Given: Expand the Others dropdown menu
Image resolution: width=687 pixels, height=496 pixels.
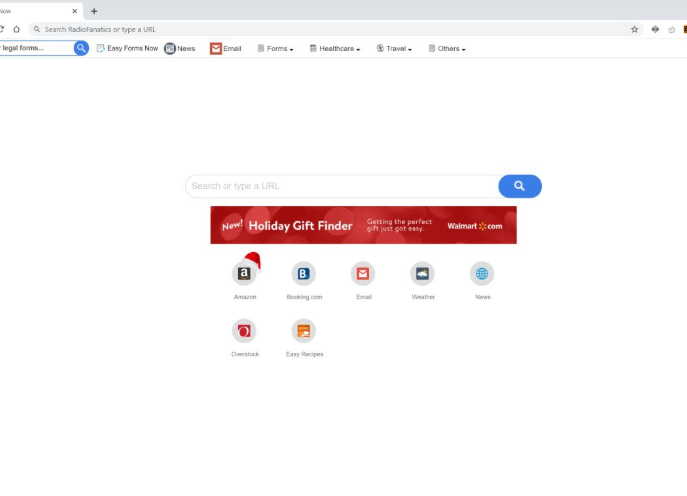Looking at the screenshot, I should coord(447,48).
